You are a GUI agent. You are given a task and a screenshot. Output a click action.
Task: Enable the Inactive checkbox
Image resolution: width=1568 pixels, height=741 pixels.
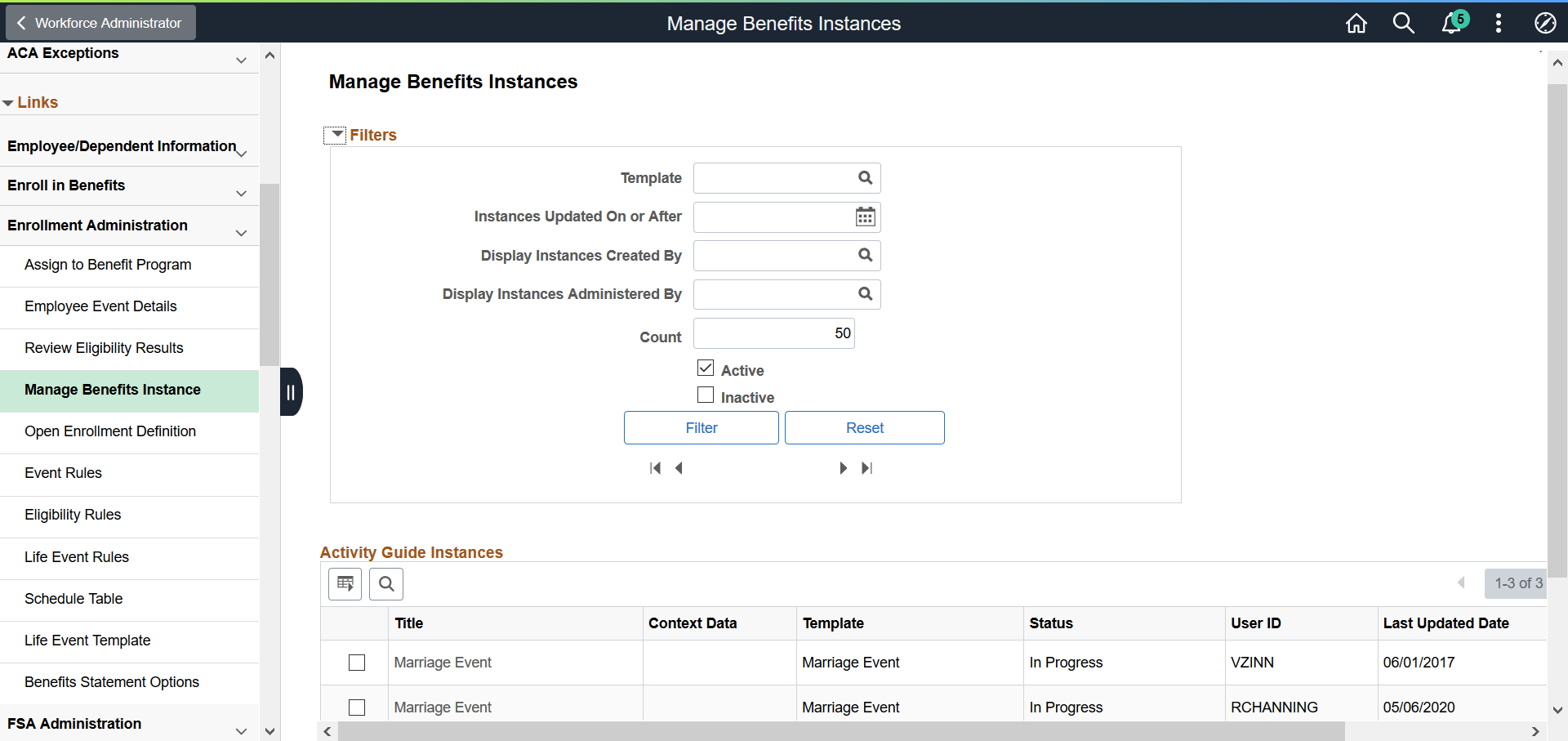706,395
